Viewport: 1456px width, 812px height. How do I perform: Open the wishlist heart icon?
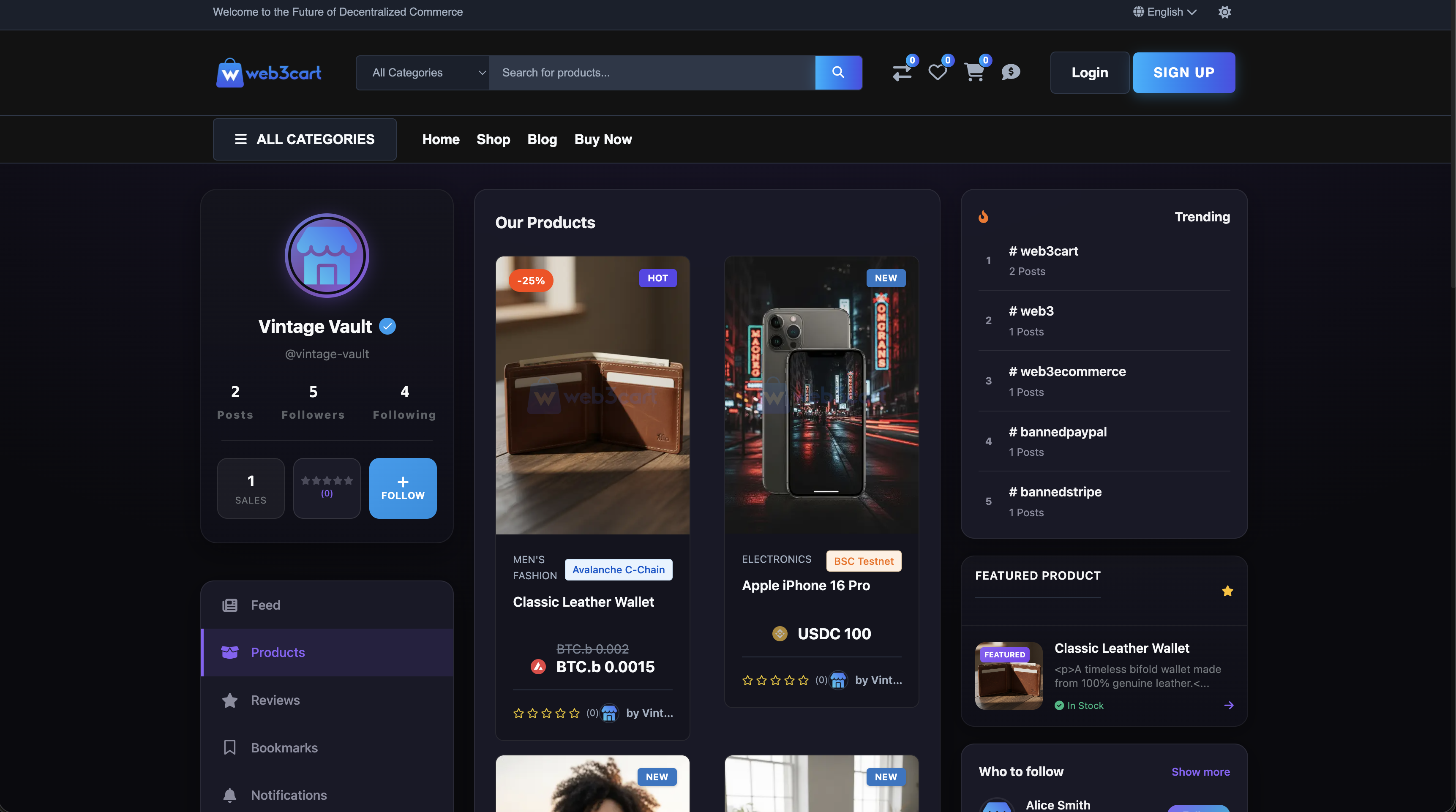point(938,72)
